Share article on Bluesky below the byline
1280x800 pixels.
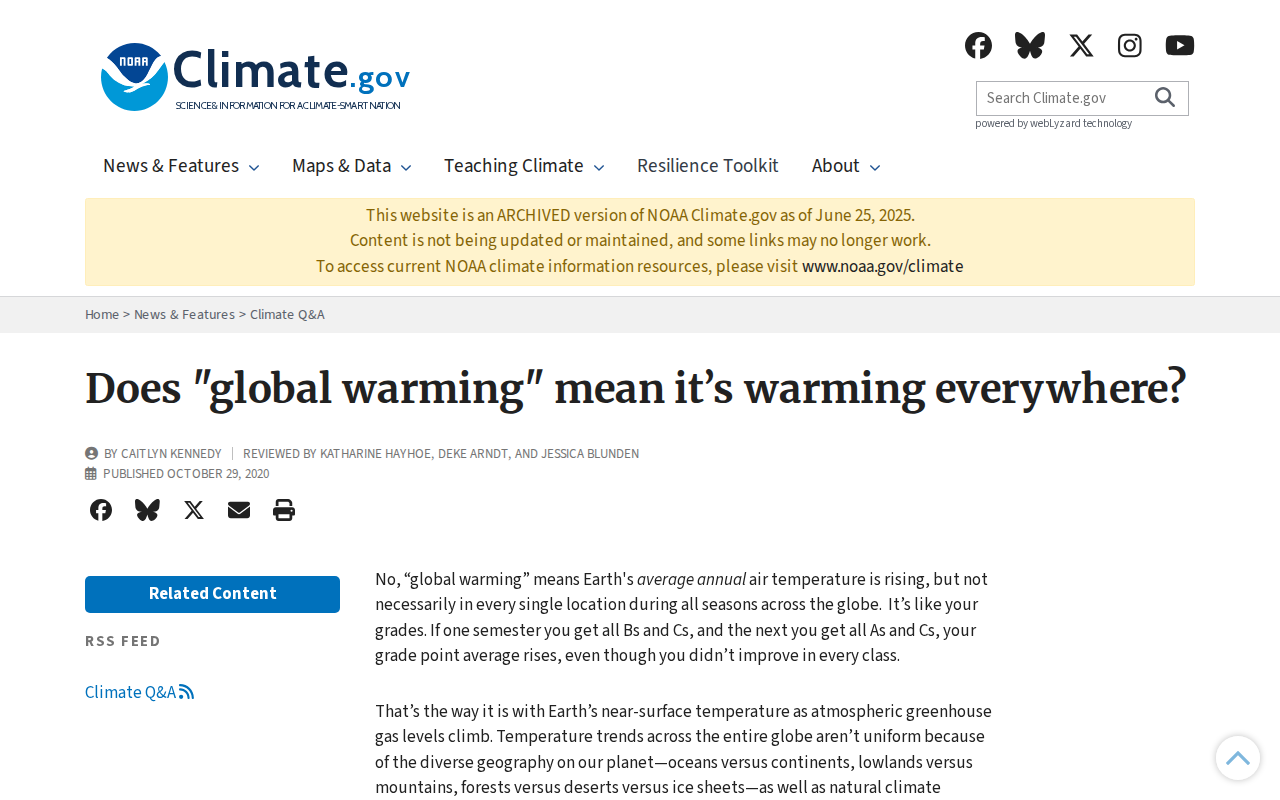pyautogui.click(x=147, y=510)
